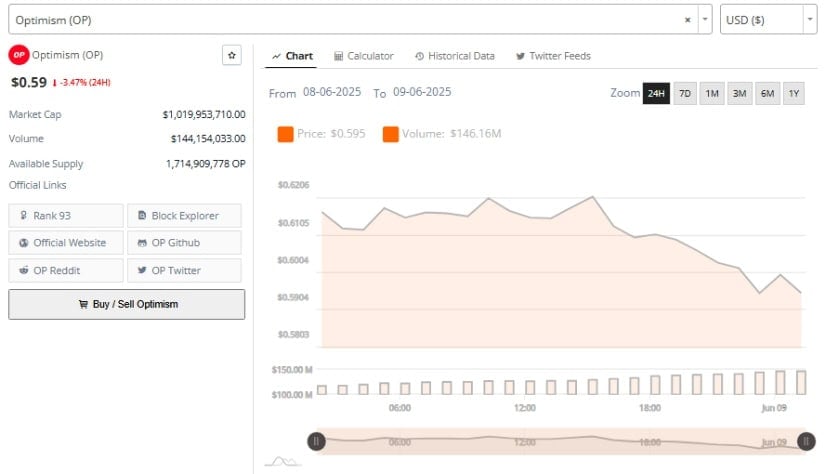Screen dimensions: 825x474
Task: Click the Rank 93 button
Action: pos(66,216)
